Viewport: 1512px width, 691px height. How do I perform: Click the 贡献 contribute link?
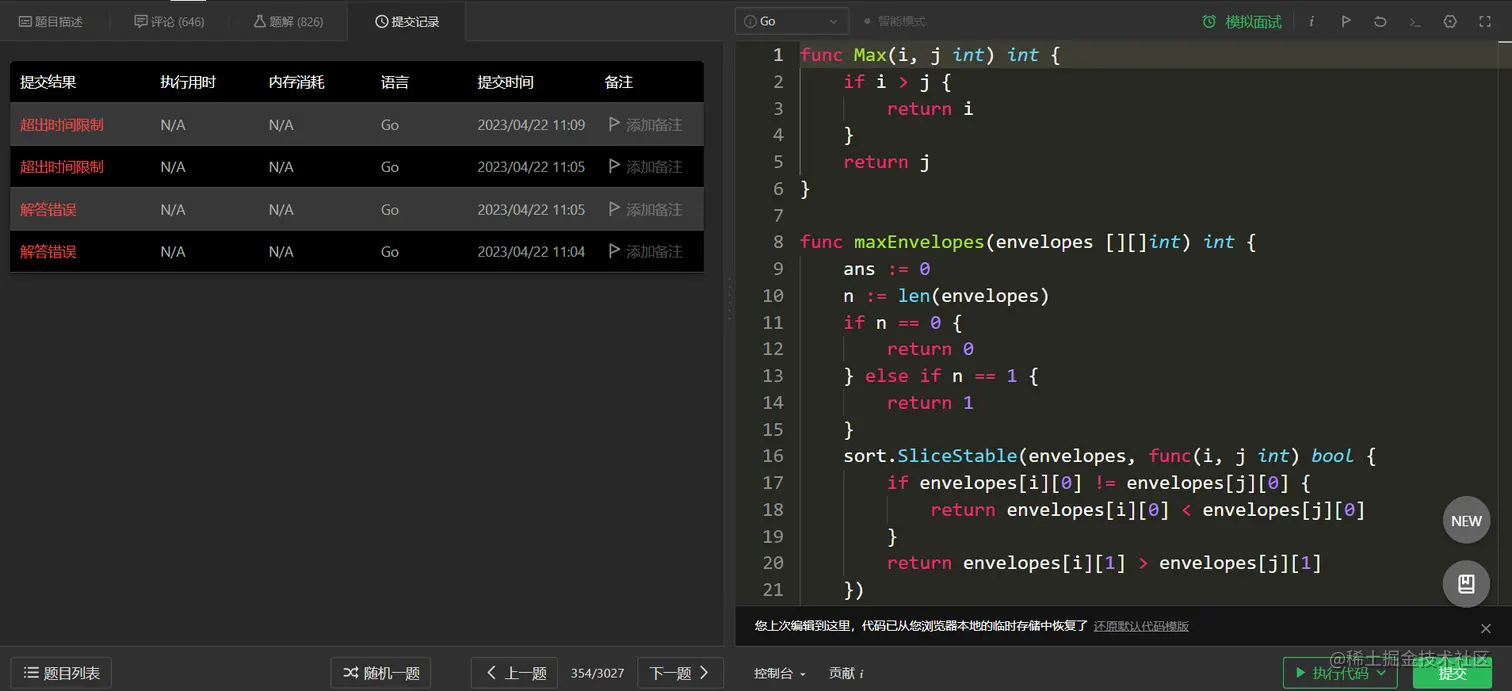coord(846,673)
